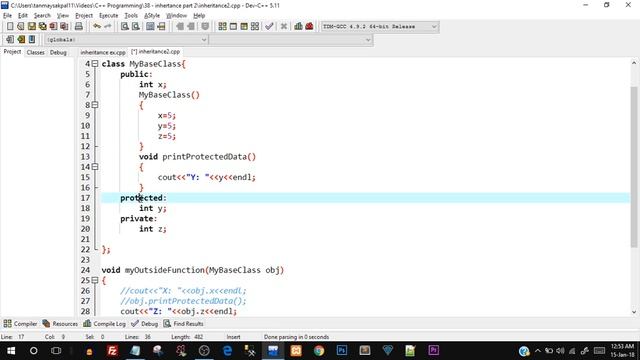This screenshot has width=640, height=360.
Task: Click the Open file toolbar icon
Action: click(x=21, y=27)
